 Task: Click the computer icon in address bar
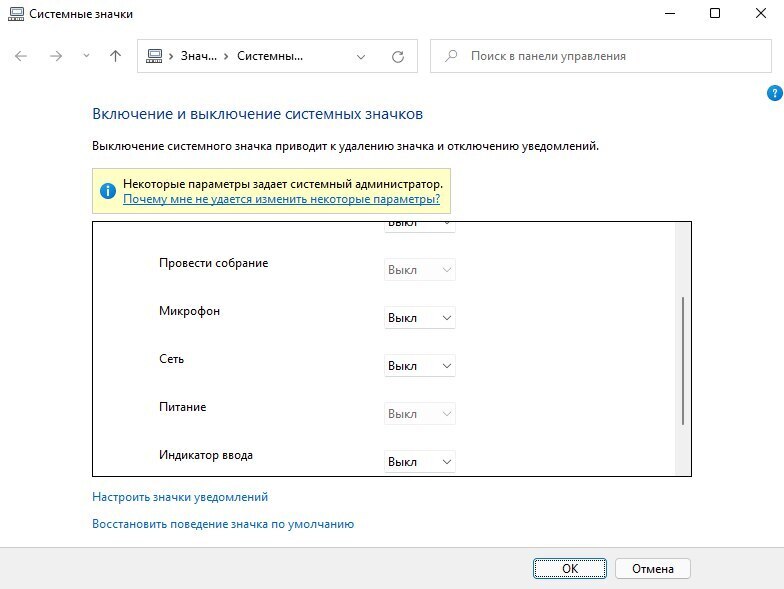155,57
